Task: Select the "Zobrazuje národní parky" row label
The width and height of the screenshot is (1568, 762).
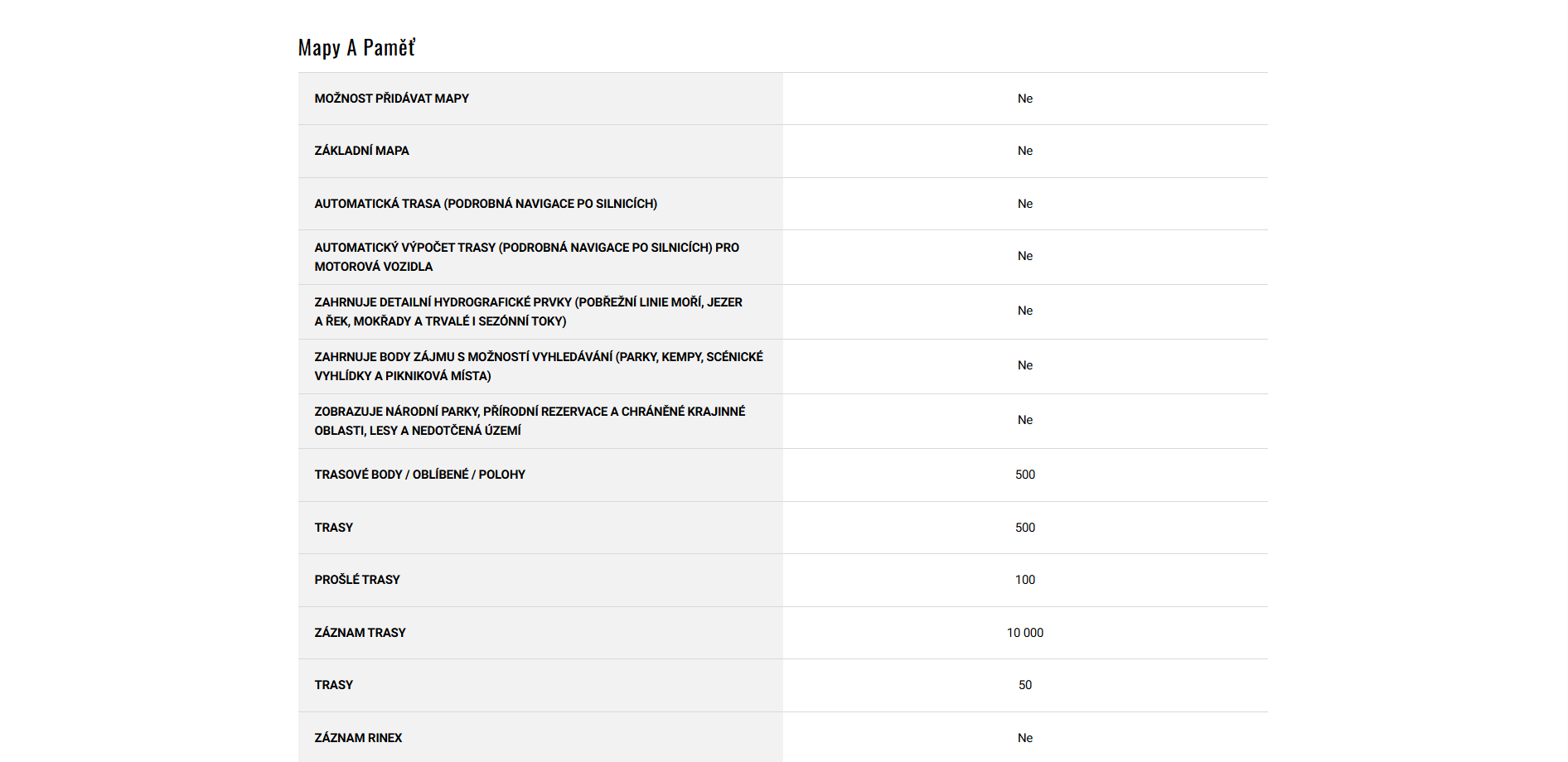Action: [x=530, y=421]
